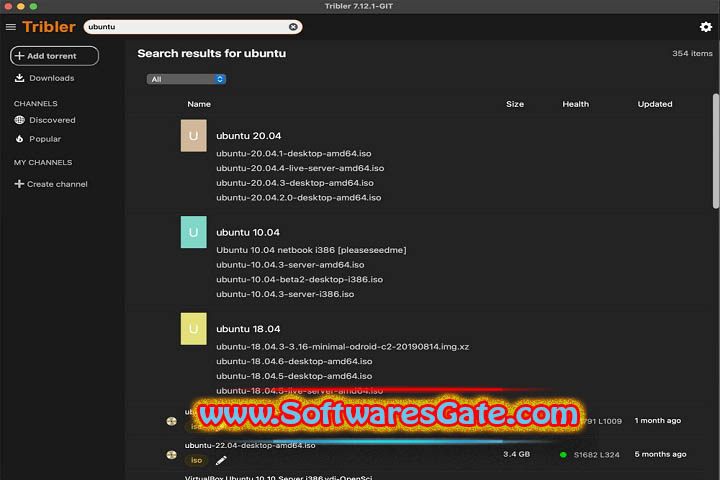The width and height of the screenshot is (720, 480).
Task: Select ubuntu-20.04.1-desktop-amd64.iso
Action: click(294, 153)
